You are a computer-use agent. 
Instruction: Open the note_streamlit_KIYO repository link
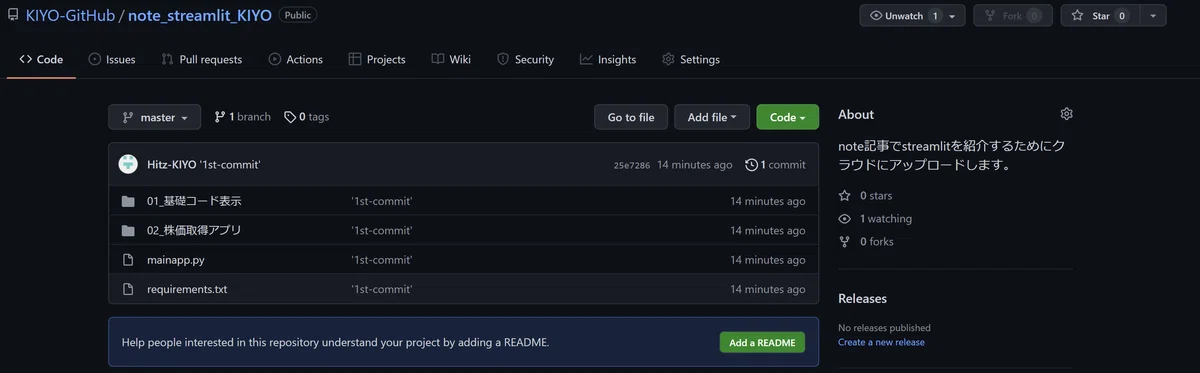200,16
